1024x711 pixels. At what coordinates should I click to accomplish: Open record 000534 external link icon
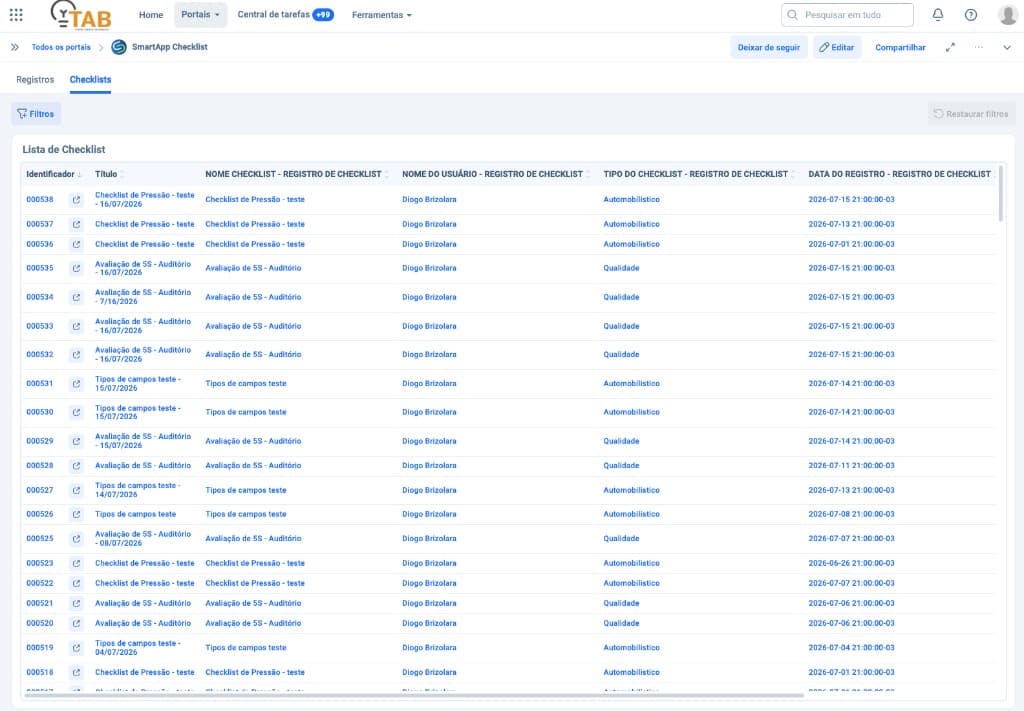click(x=76, y=297)
